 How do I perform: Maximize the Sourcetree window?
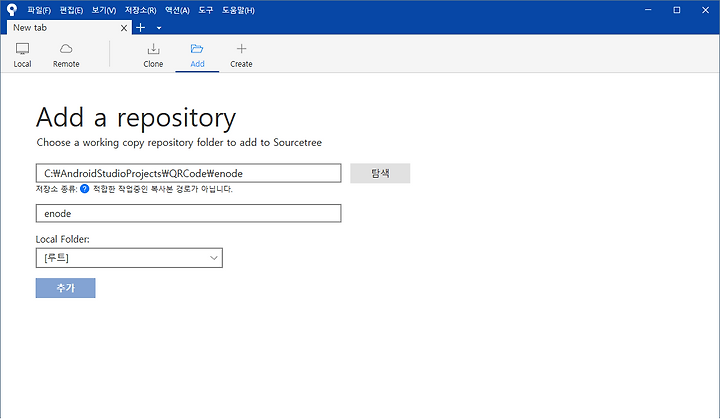pos(677,10)
